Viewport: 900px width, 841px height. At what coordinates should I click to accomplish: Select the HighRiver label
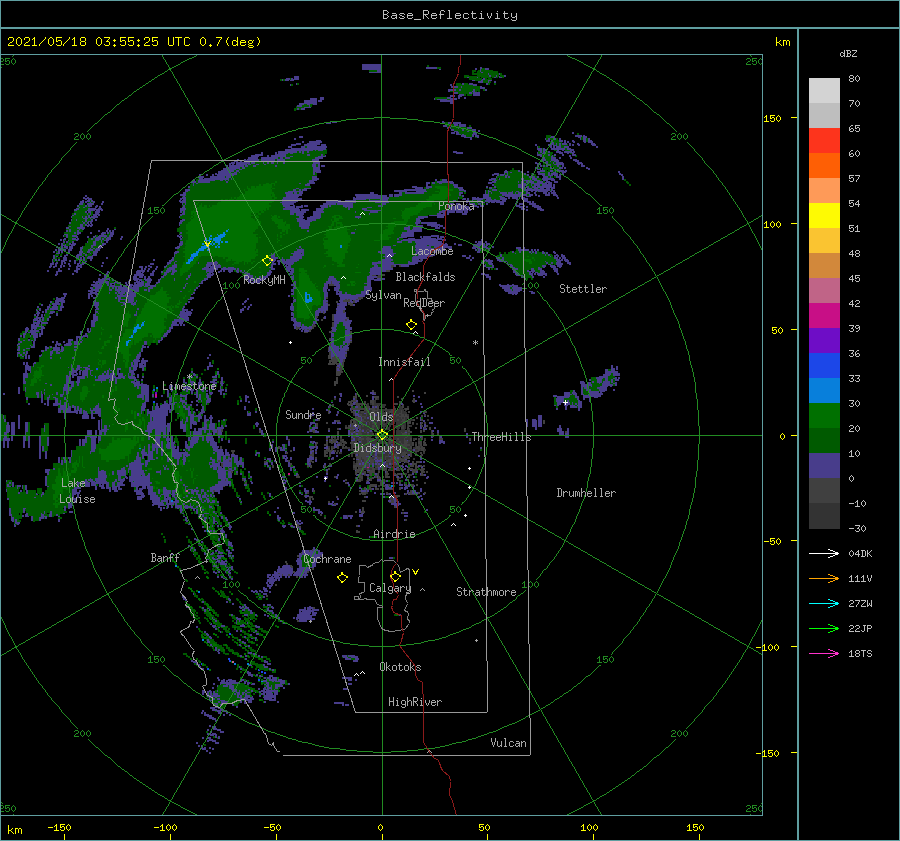pyautogui.click(x=415, y=702)
